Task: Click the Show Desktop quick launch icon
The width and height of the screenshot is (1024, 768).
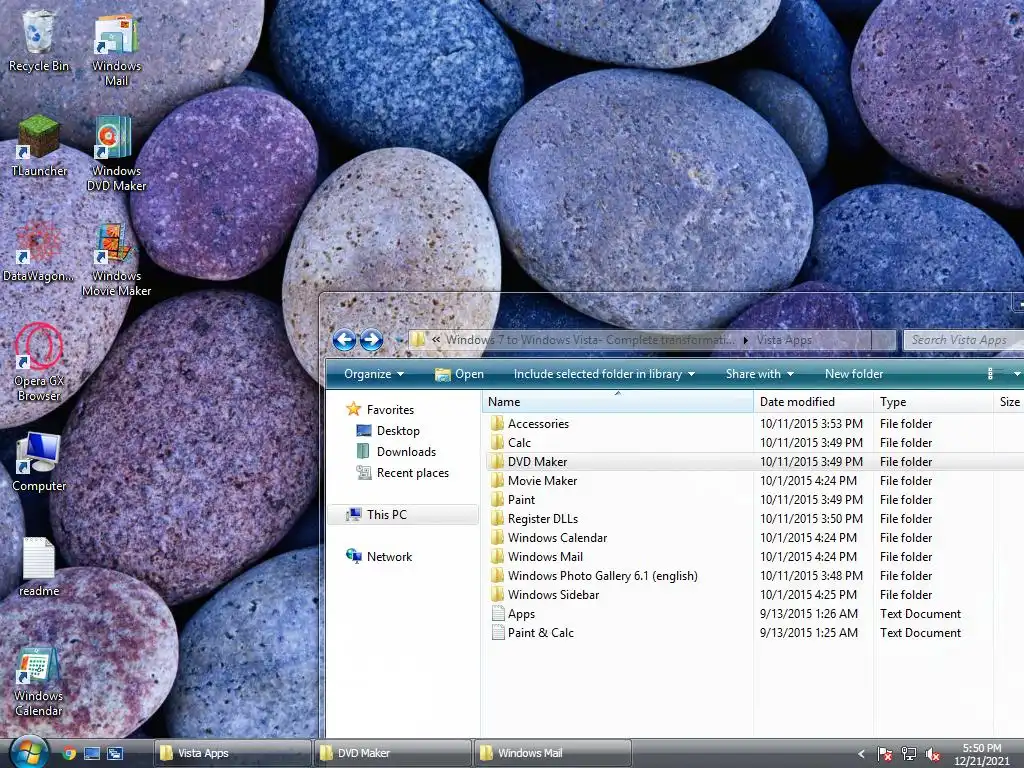Action: 92,754
